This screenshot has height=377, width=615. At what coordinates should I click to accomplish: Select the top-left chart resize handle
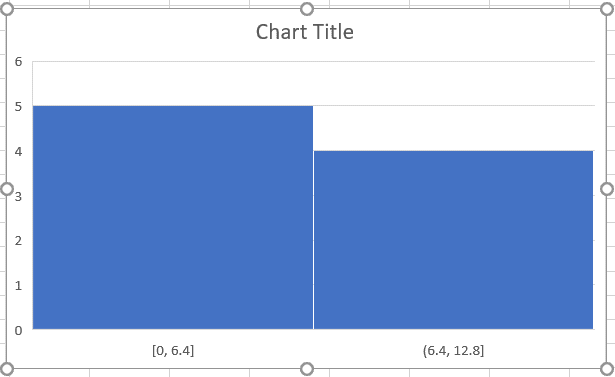[x=7, y=9]
